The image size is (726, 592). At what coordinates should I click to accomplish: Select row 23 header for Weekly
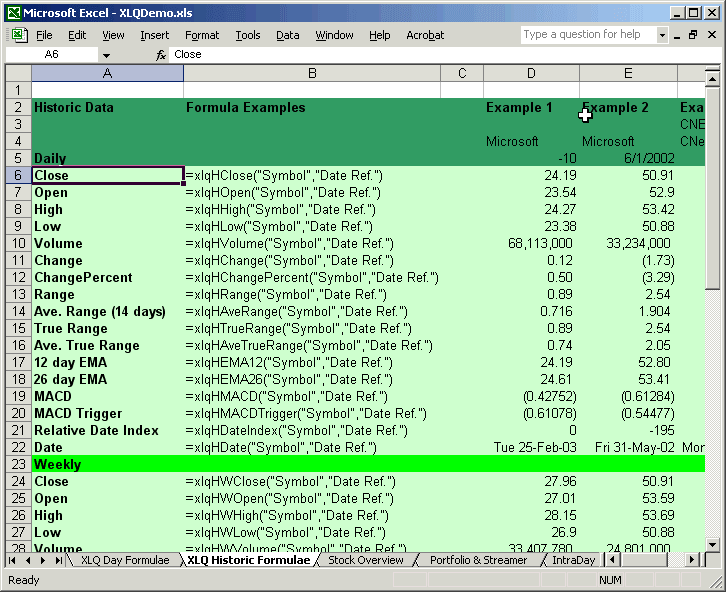coord(18,464)
